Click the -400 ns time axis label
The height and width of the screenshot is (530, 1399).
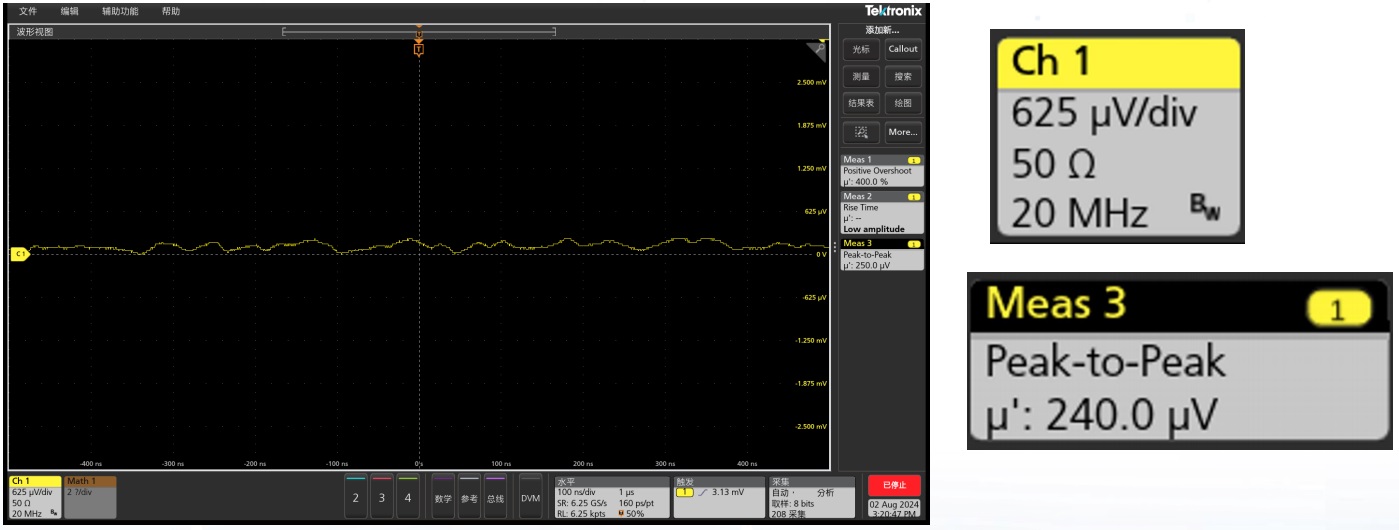91,464
